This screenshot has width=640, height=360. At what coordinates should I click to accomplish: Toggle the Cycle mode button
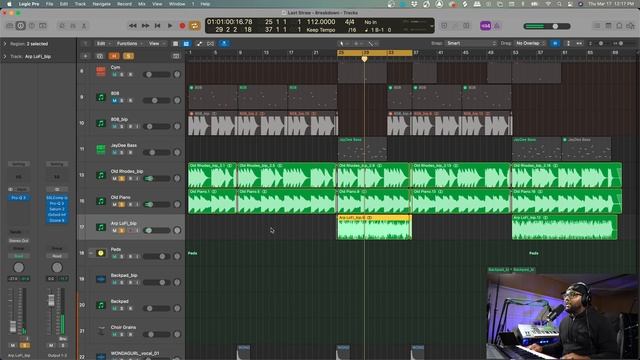[195, 26]
